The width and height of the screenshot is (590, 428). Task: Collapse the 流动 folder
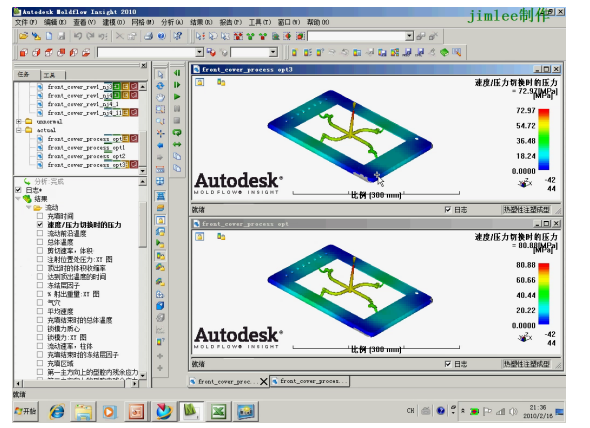[x=29, y=207]
